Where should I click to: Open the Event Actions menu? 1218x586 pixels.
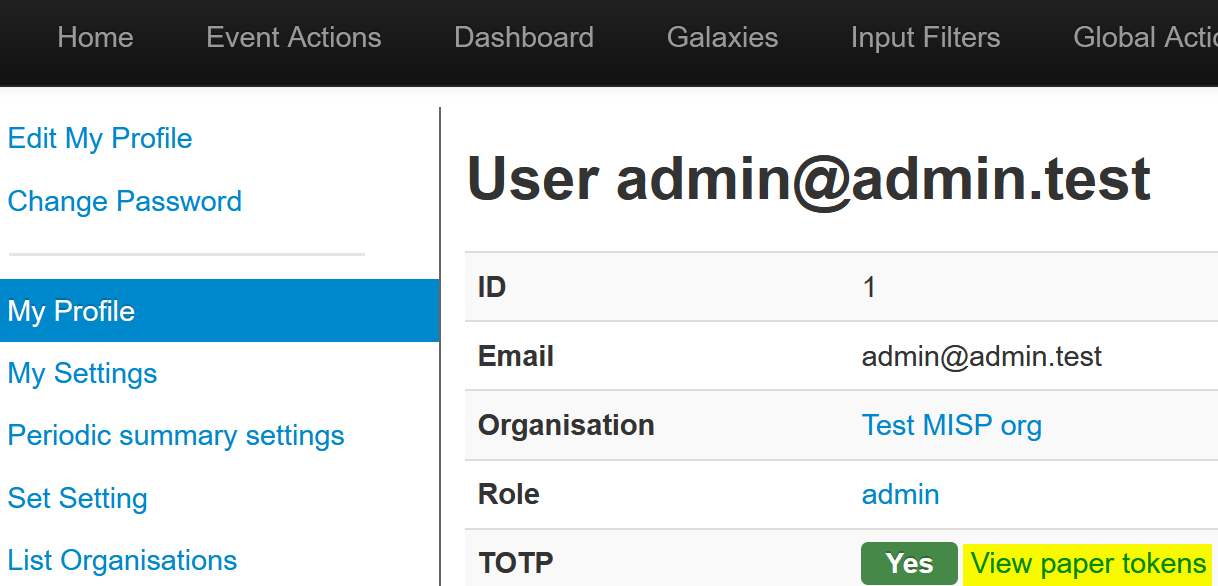[293, 38]
